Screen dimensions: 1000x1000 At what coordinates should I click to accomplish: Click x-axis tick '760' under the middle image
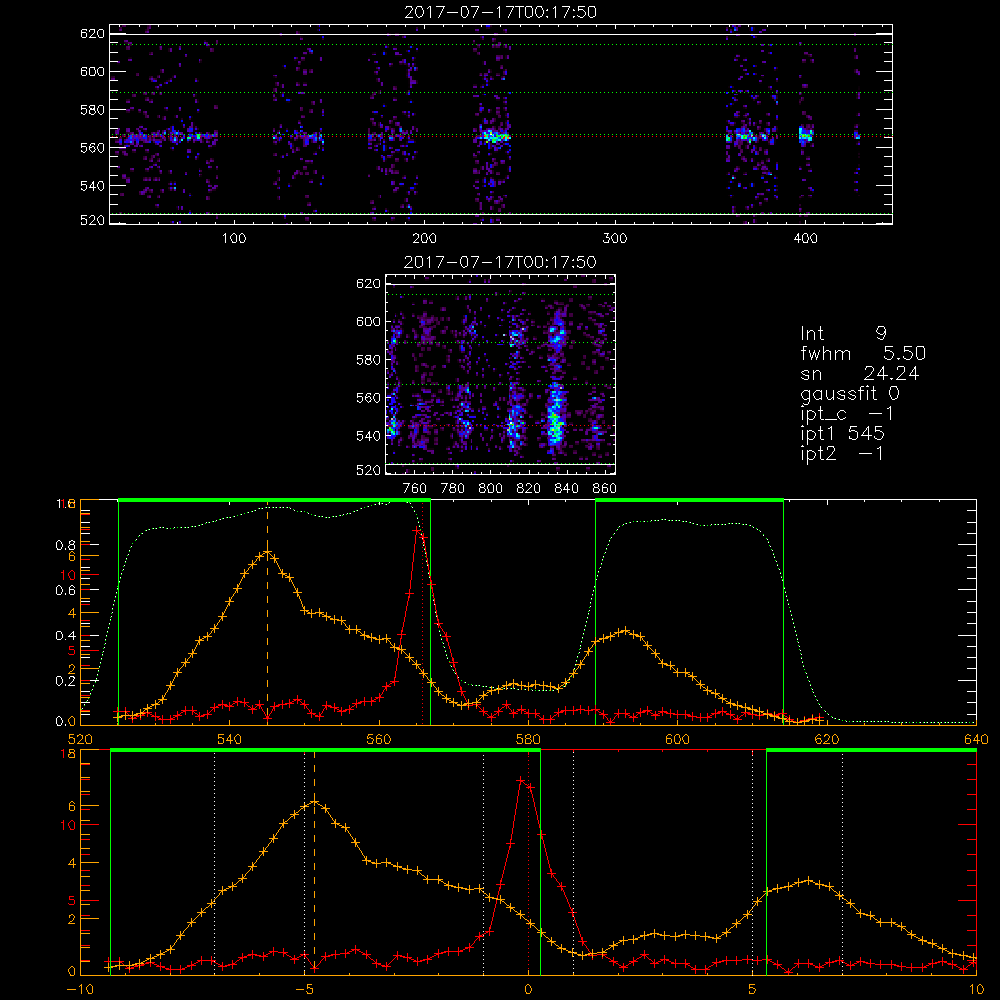(x=415, y=489)
